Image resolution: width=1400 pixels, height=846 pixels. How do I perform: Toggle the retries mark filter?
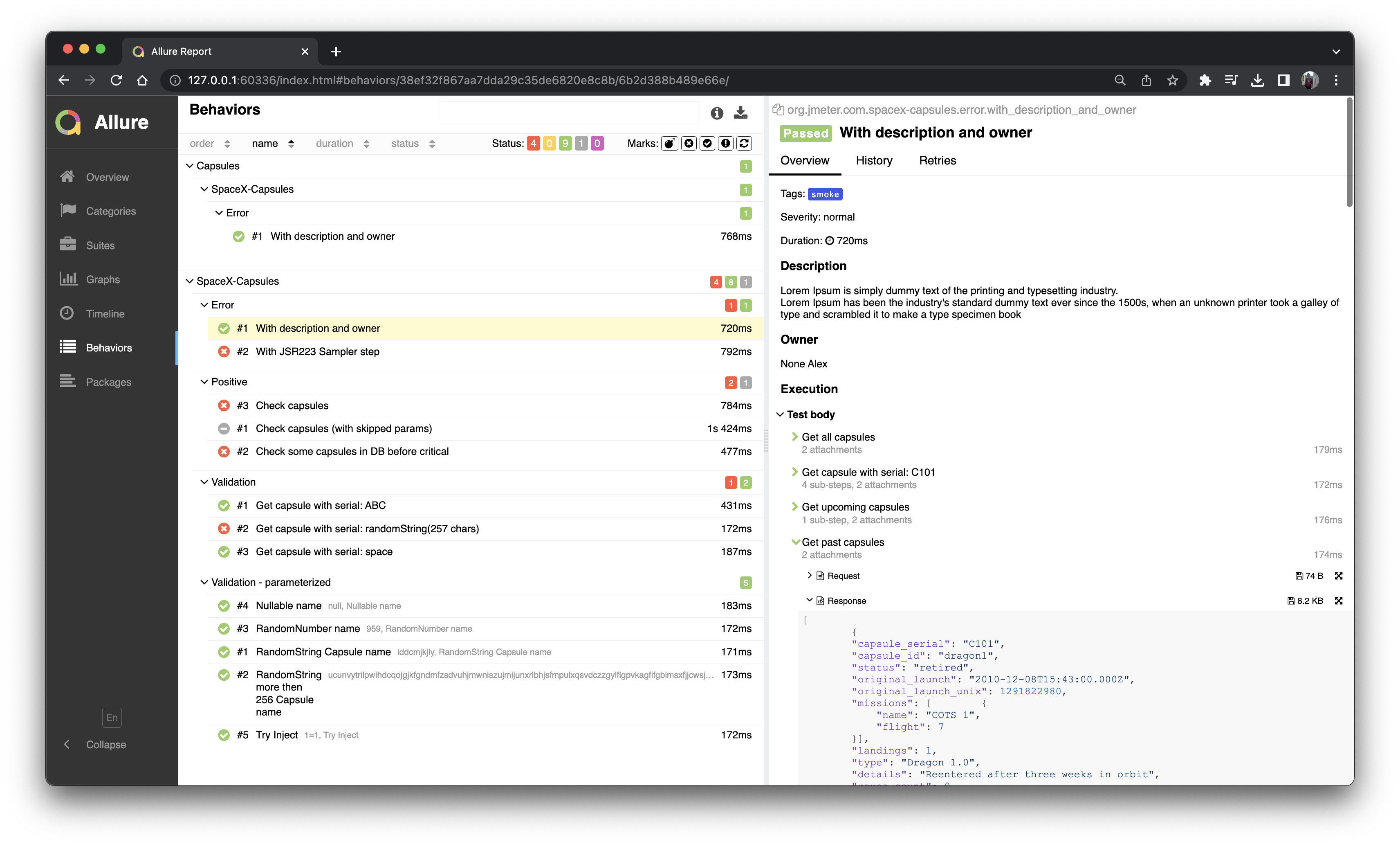[x=744, y=143]
